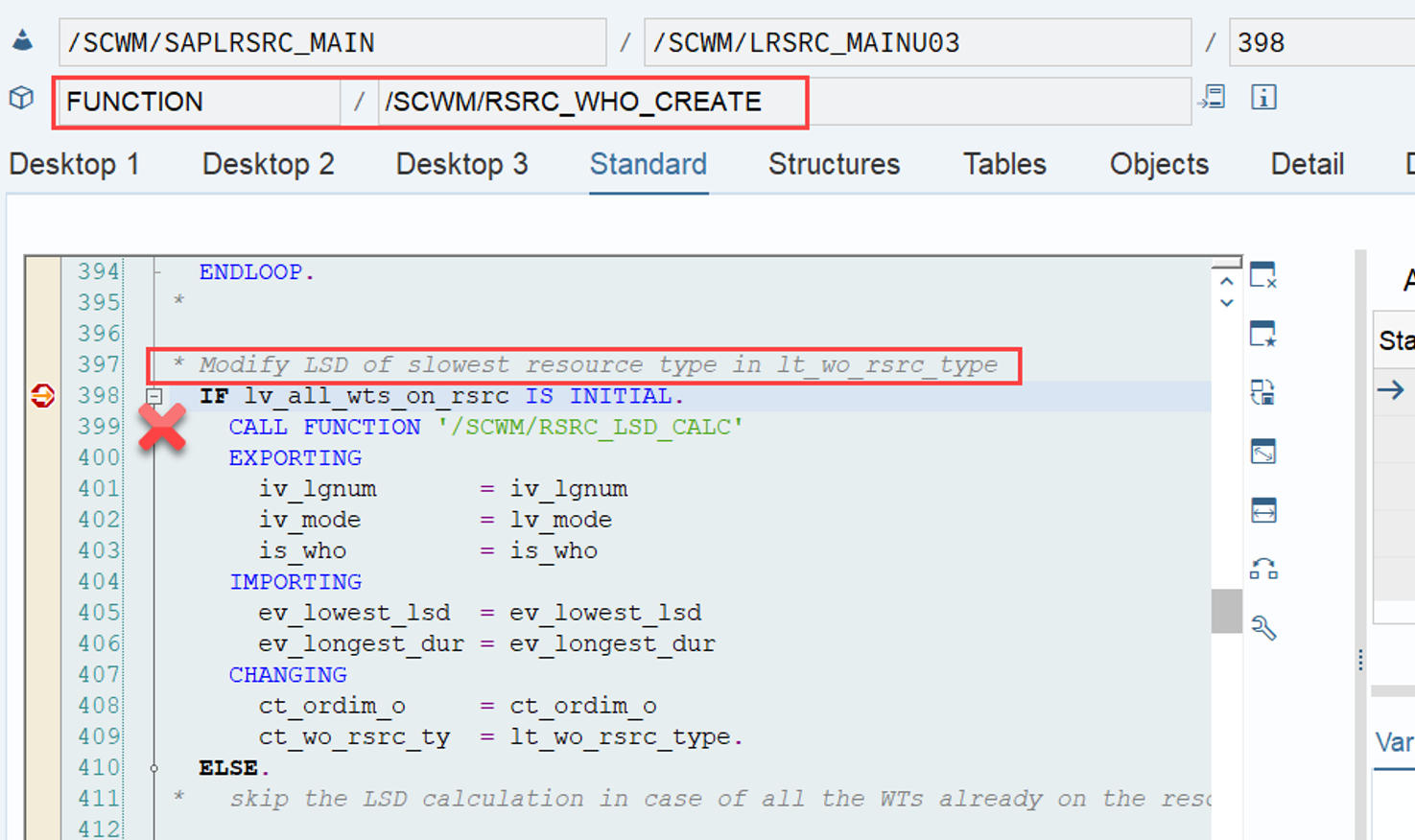Viewport: 1415px width, 840px height.
Task: Open the Detail tab
Action: tap(1307, 164)
